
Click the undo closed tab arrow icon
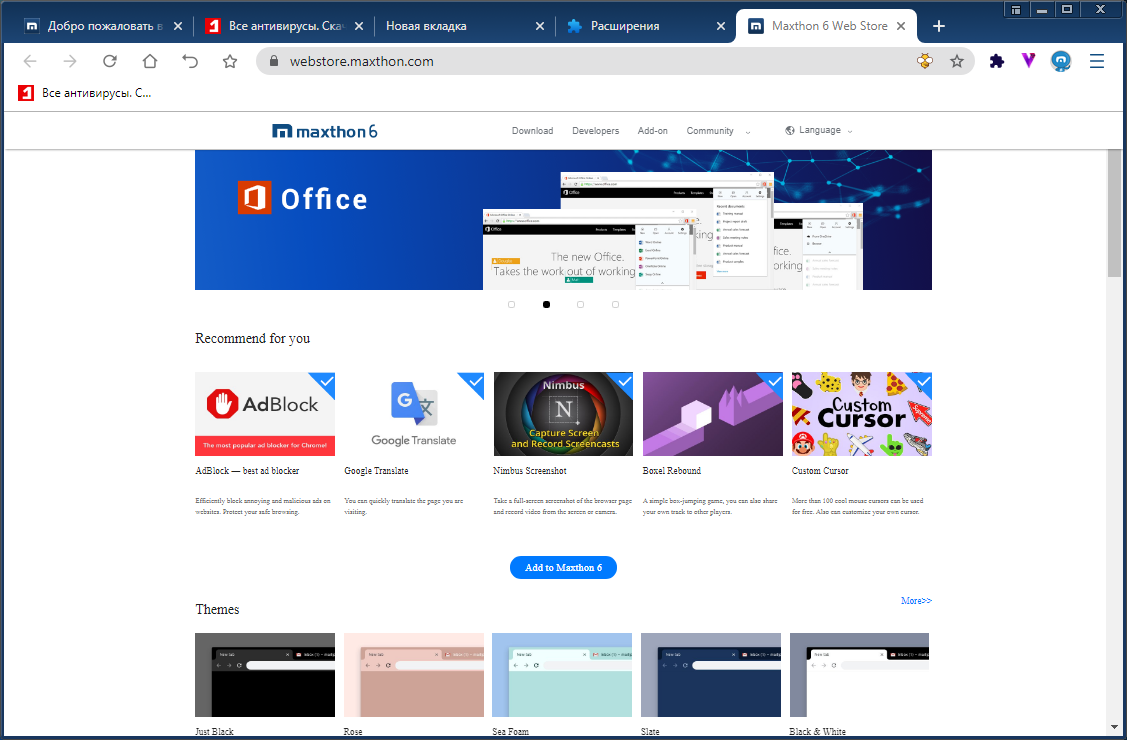190,61
